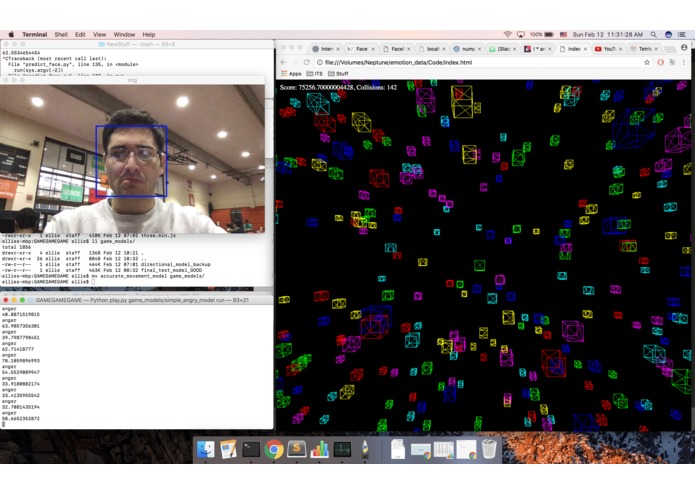The height and width of the screenshot is (494, 695).
Task: Click the Chrome address bar URL
Action: tap(398, 62)
